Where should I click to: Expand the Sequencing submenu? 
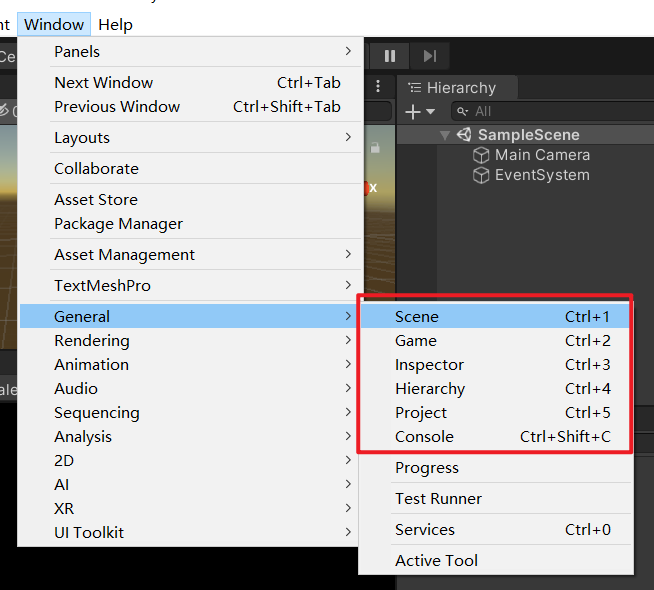point(190,413)
